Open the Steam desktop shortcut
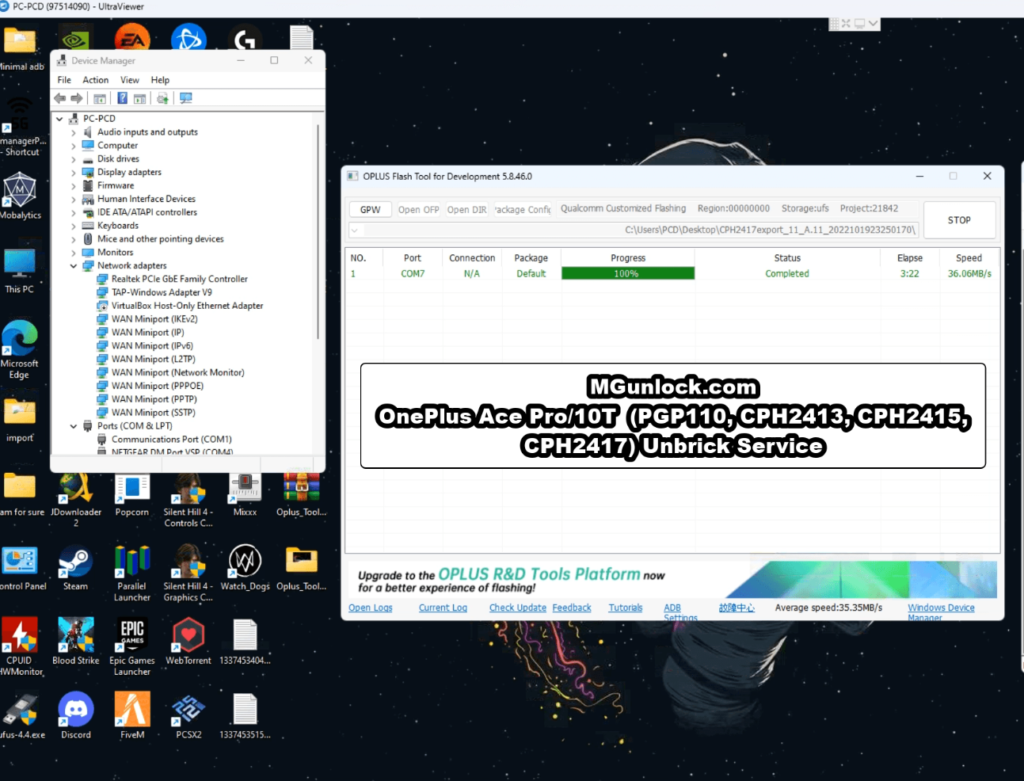This screenshot has width=1024, height=781. (75, 569)
